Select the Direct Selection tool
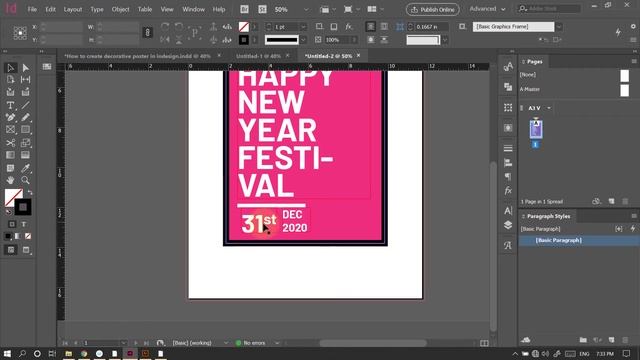Image resolution: width=640 pixels, height=360 pixels. point(25,67)
